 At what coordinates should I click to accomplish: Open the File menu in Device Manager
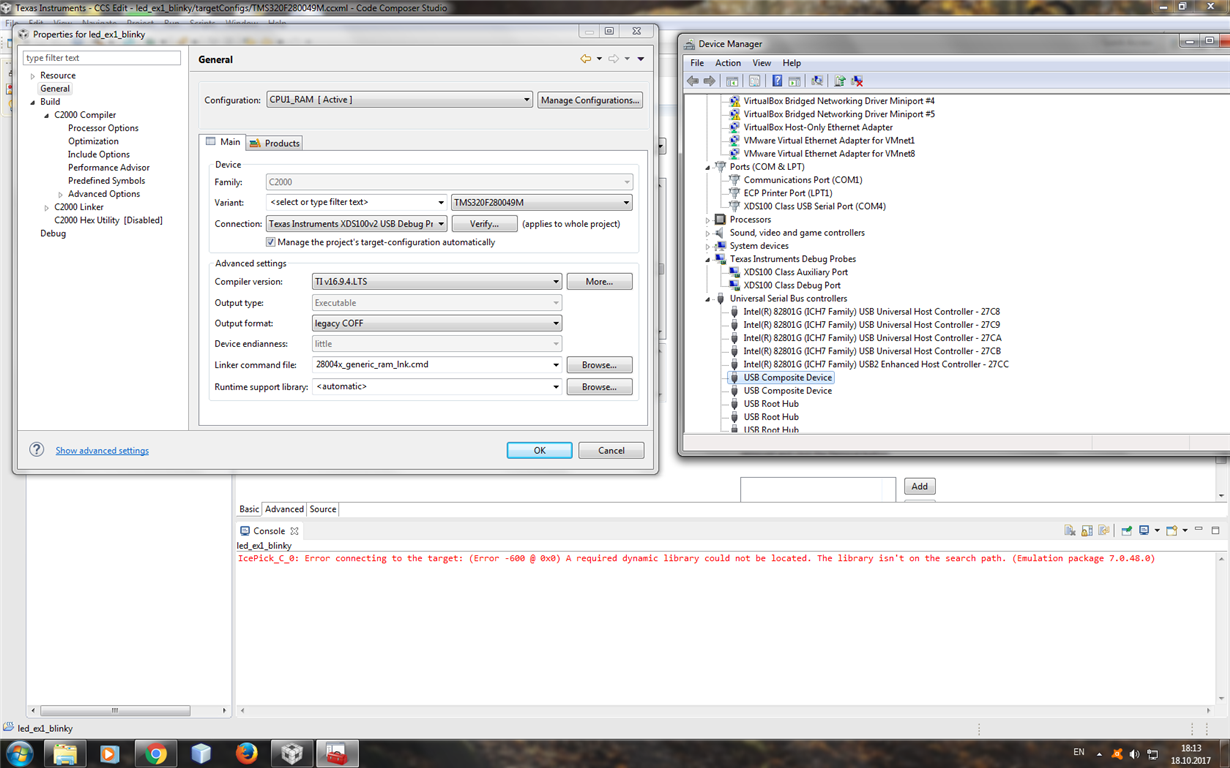pyautogui.click(x=697, y=63)
